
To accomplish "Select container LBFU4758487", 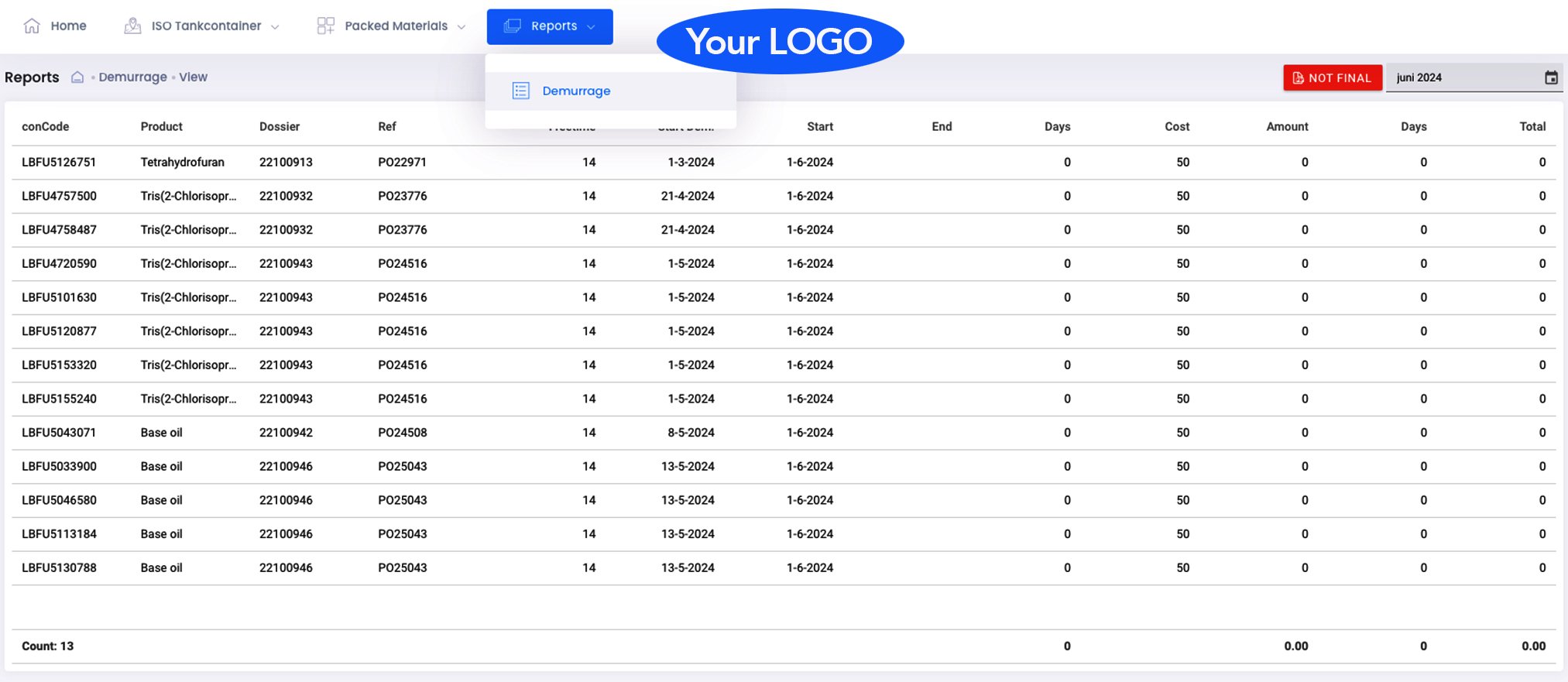I will tap(59, 230).
